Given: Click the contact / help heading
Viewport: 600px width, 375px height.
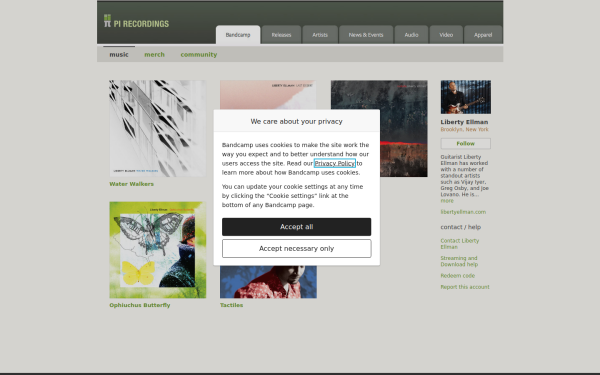Looking at the screenshot, I should [460, 227].
